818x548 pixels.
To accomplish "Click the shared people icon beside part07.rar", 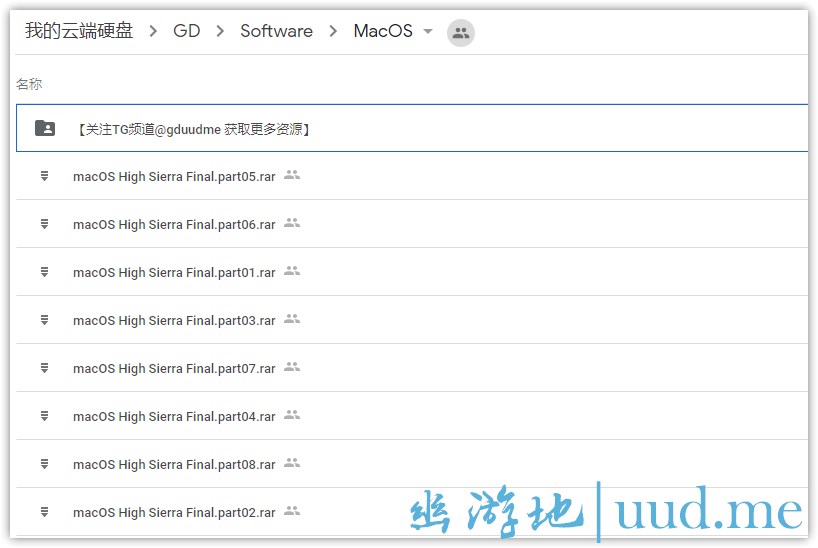I will 292,367.
